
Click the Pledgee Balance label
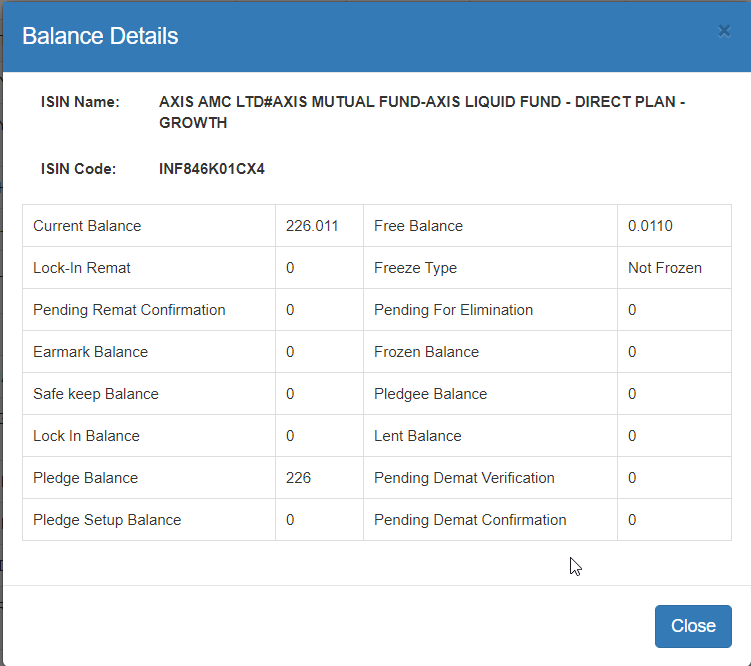coord(430,394)
